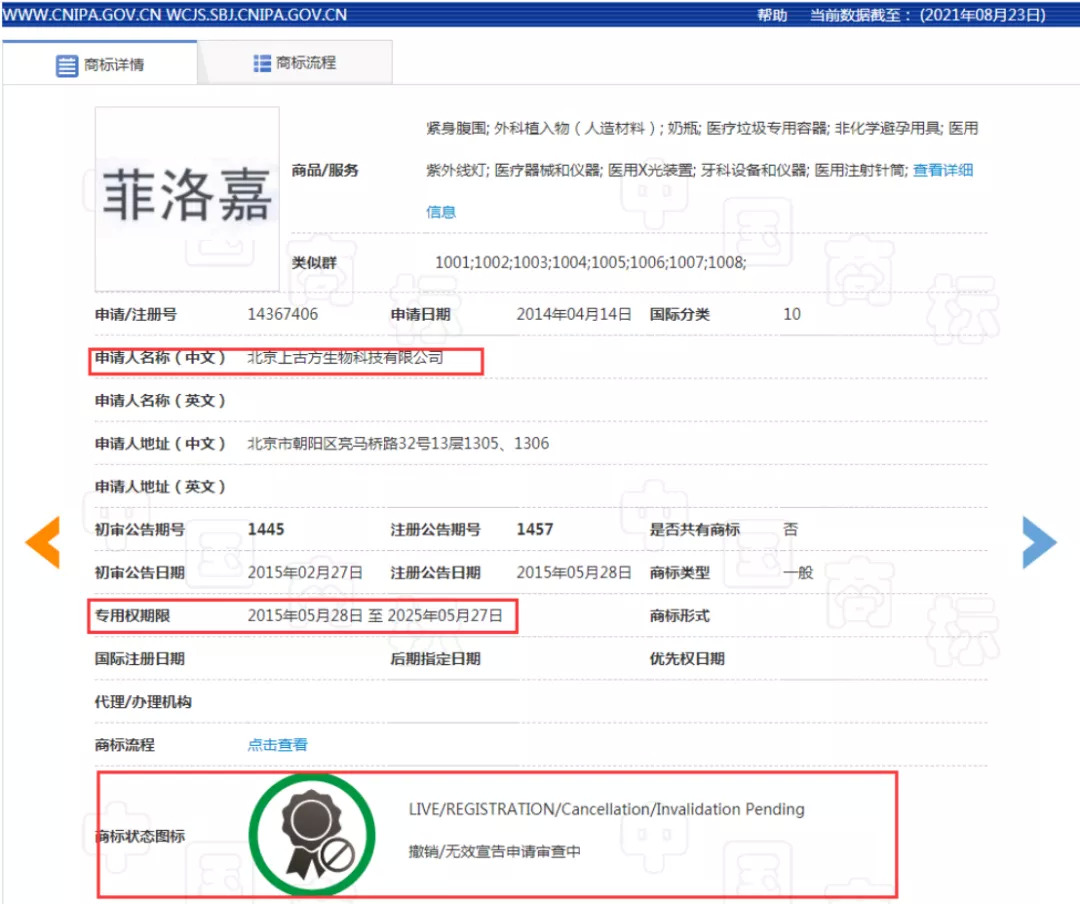Click applicant name 北京上古方生物科技有限公司
The image size is (1080, 904).
pyautogui.click(x=345, y=357)
